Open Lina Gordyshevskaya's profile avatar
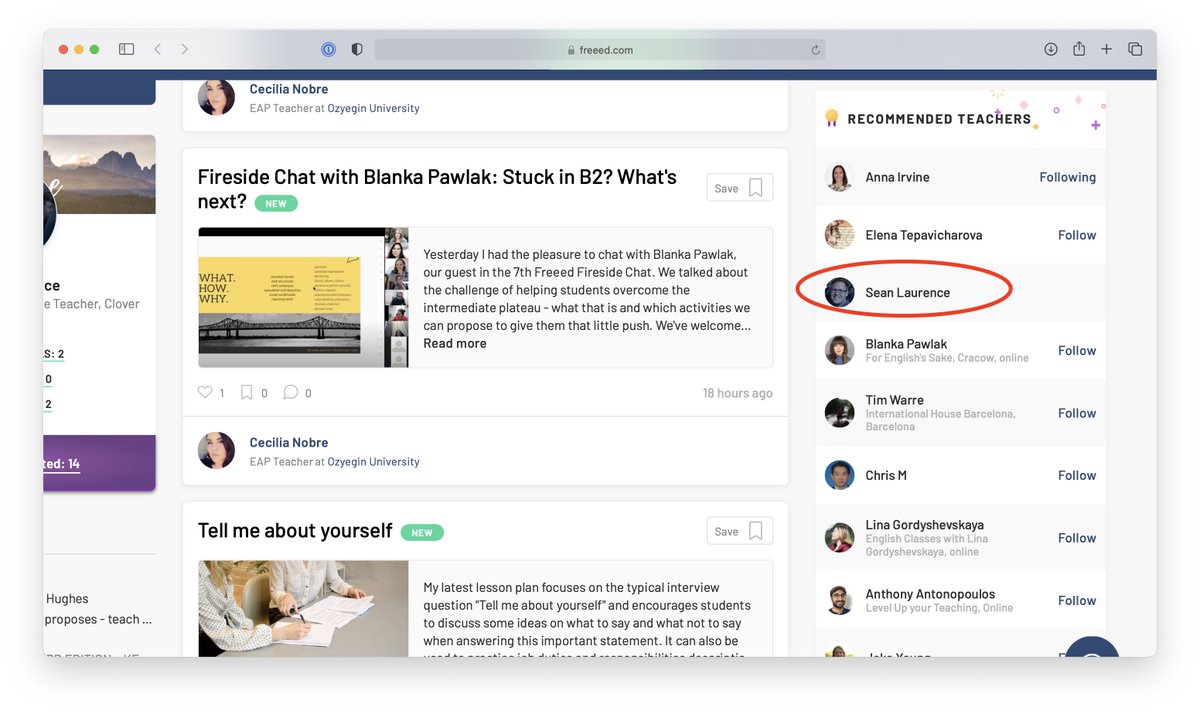 tap(839, 538)
